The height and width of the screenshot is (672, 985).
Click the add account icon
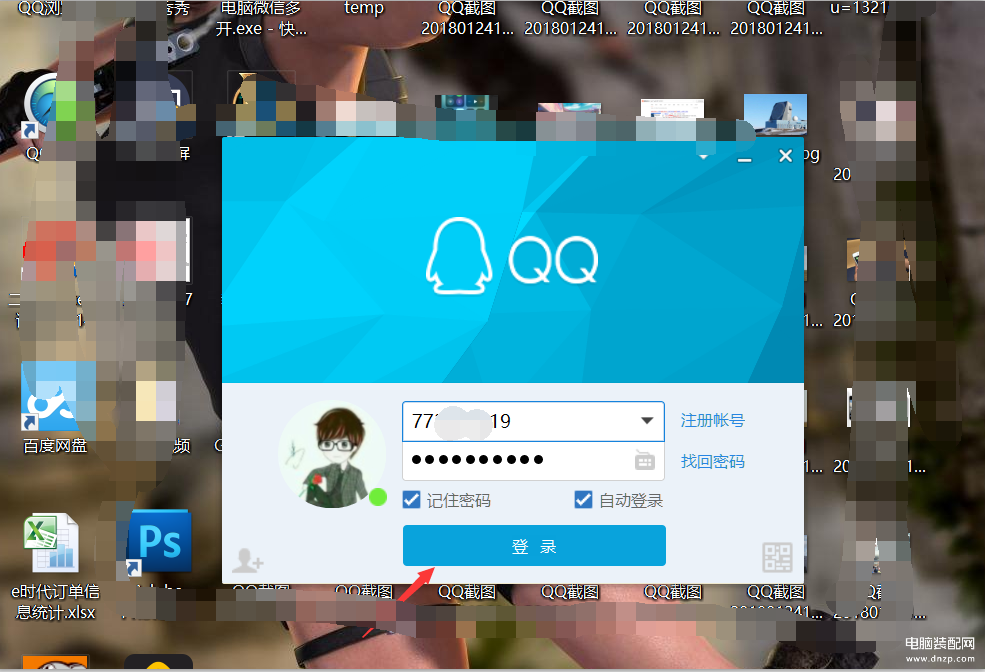click(248, 560)
